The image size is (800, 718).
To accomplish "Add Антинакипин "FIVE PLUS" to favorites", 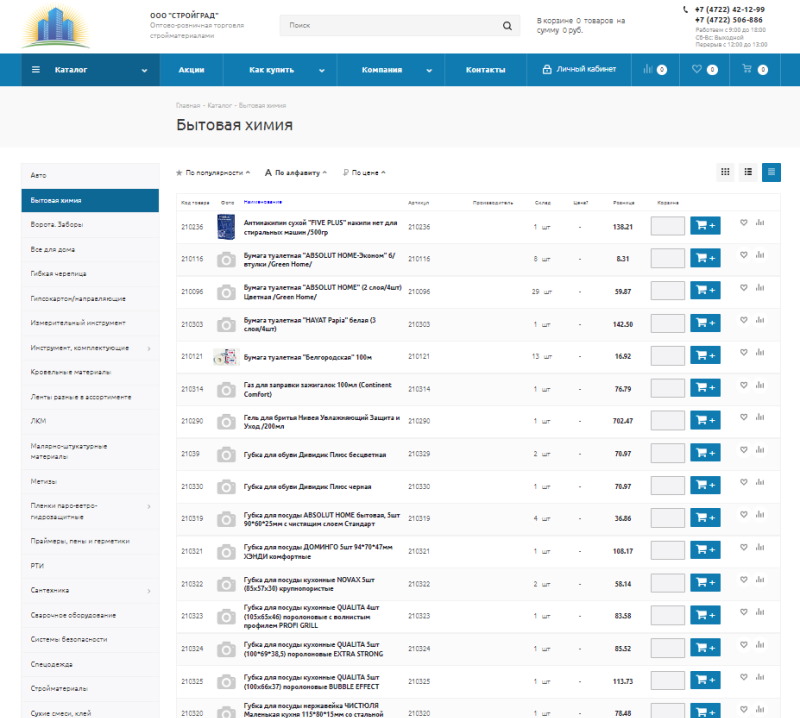I will tap(743, 223).
